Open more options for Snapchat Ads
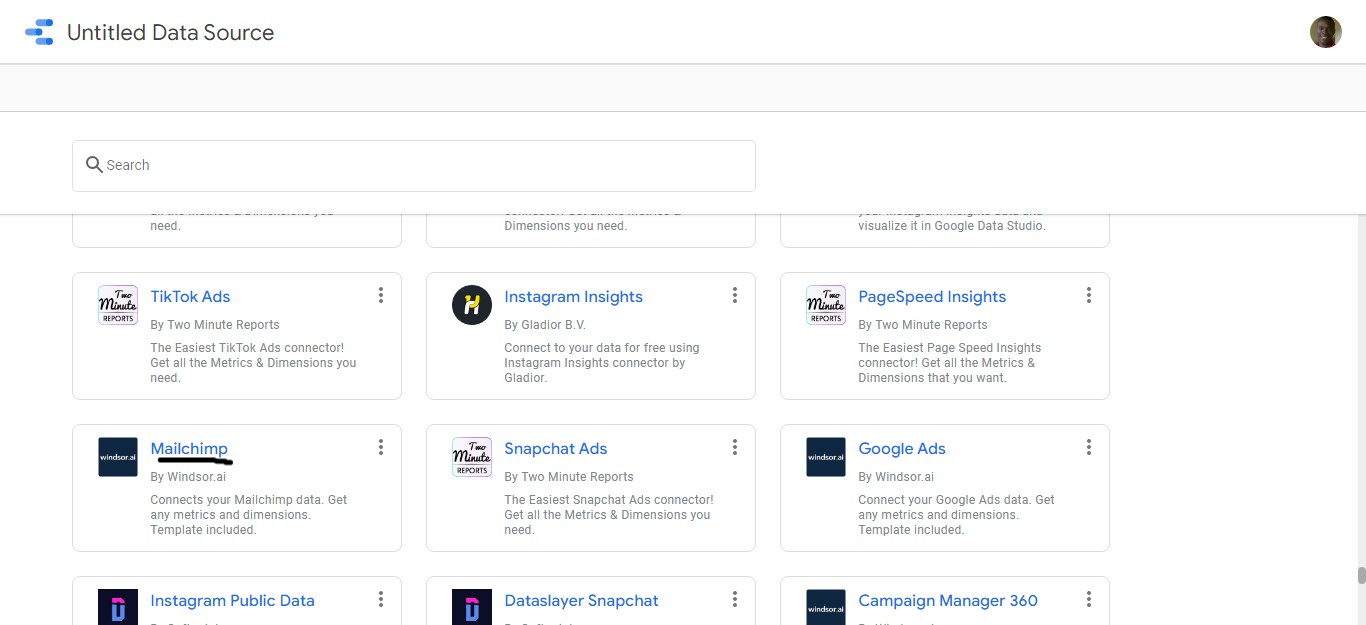 pos(734,447)
